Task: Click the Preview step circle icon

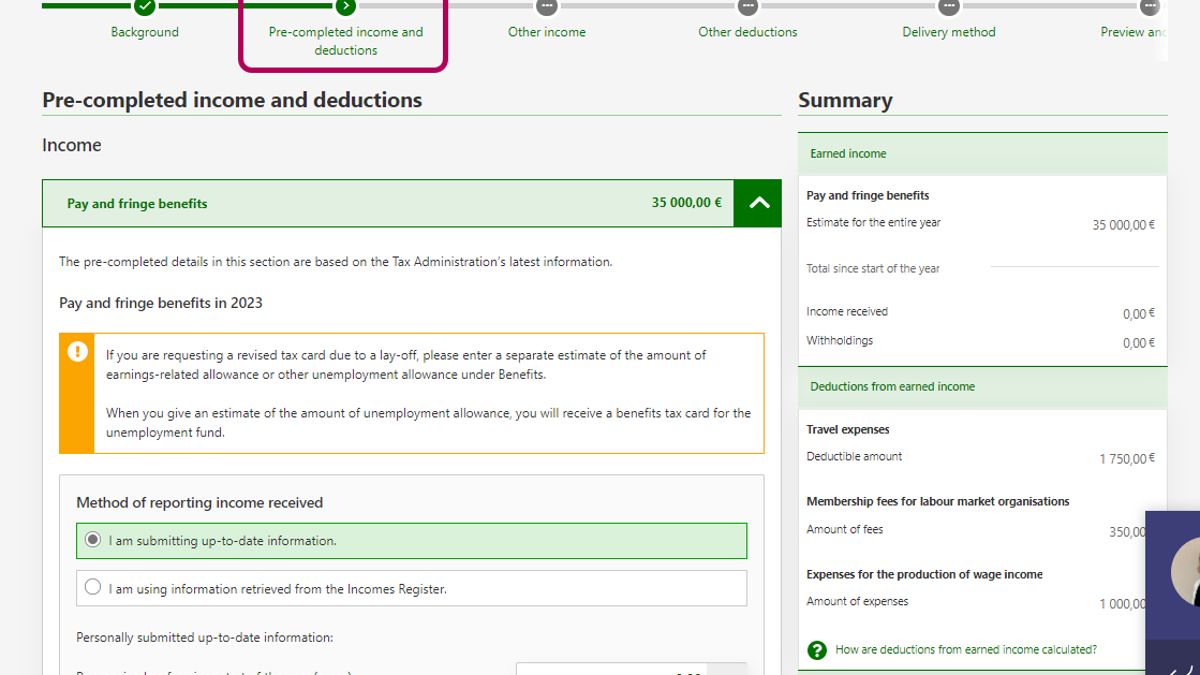Action: (x=1150, y=7)
